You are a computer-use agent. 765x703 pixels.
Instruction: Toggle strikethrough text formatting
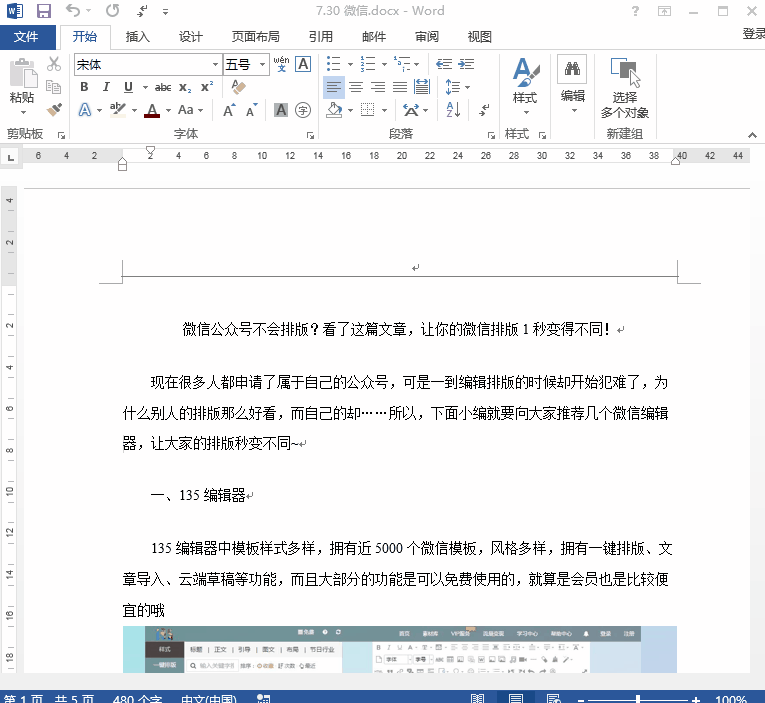[x=162, y=87]
